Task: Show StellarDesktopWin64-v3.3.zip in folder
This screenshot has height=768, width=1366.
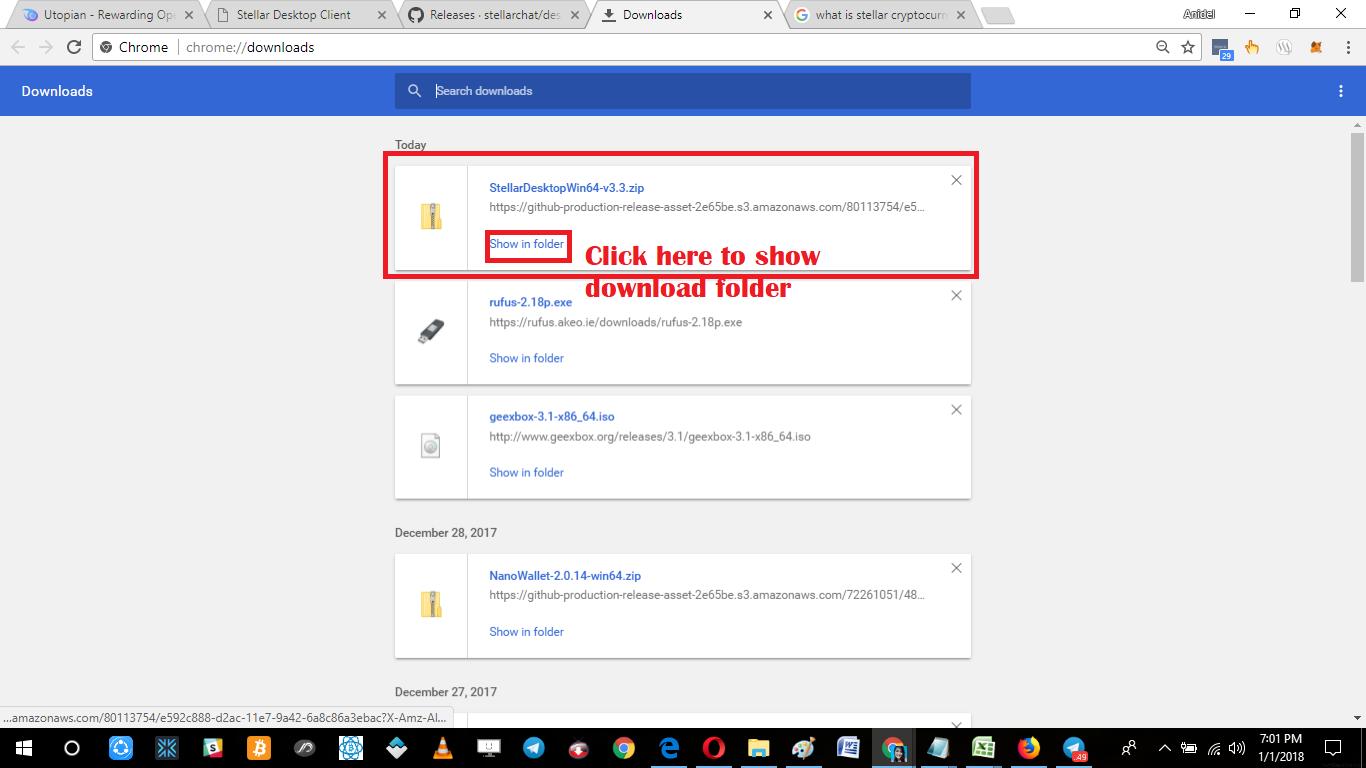Action: pos(527,244)
